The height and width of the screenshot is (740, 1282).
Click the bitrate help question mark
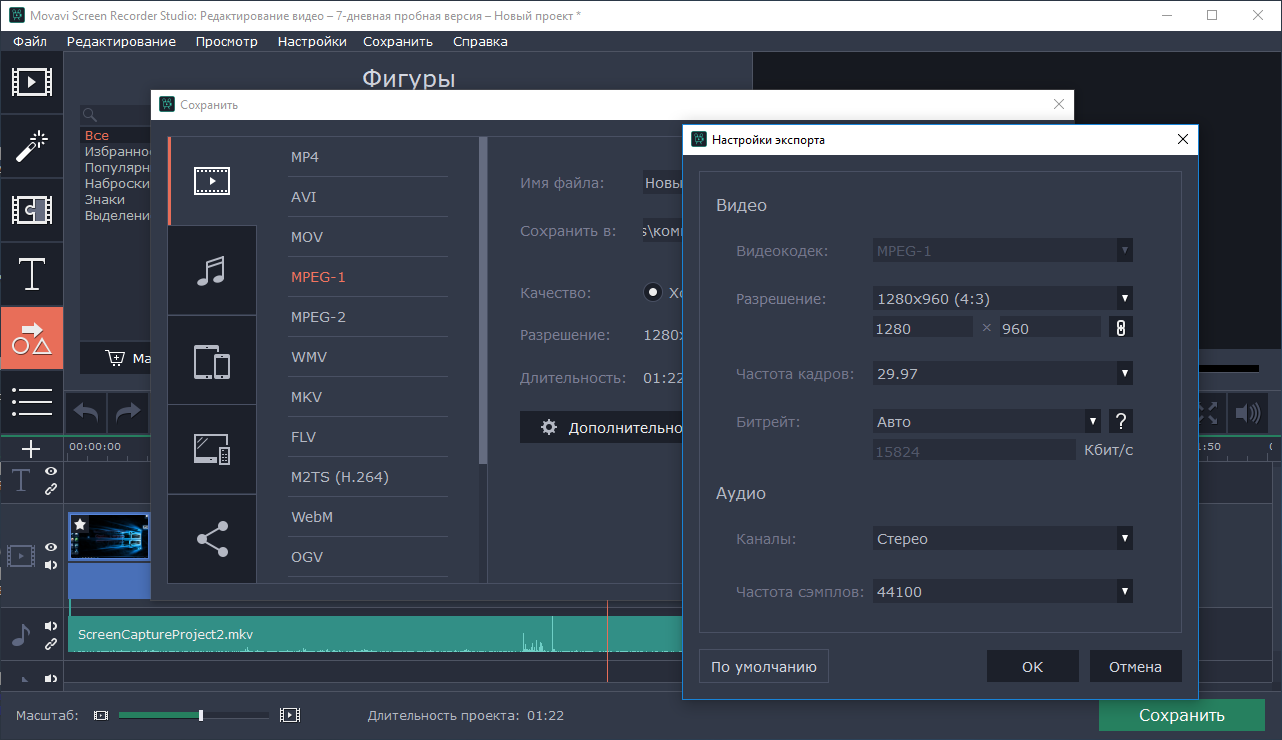tap(1121, 421)
